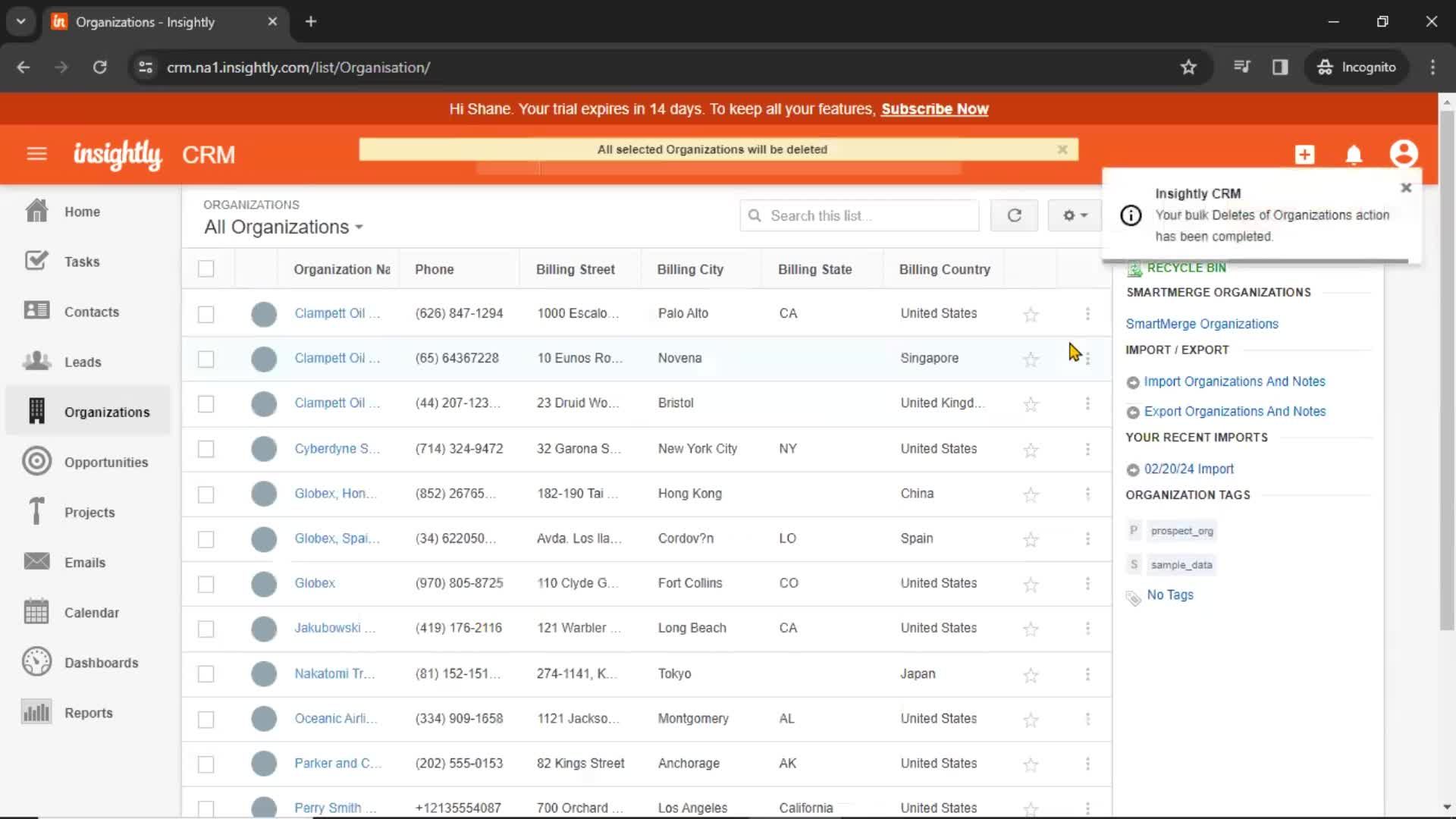Click Import Organizations And Notes link
This screenshot has width=1456, height=819.
click(x=1234, y=381)
